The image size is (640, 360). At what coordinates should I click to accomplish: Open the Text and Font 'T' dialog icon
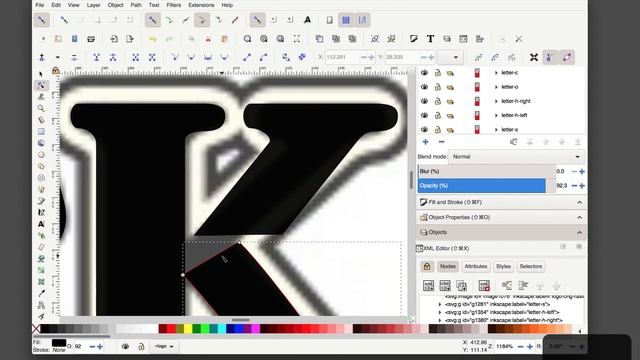(430, 39)
